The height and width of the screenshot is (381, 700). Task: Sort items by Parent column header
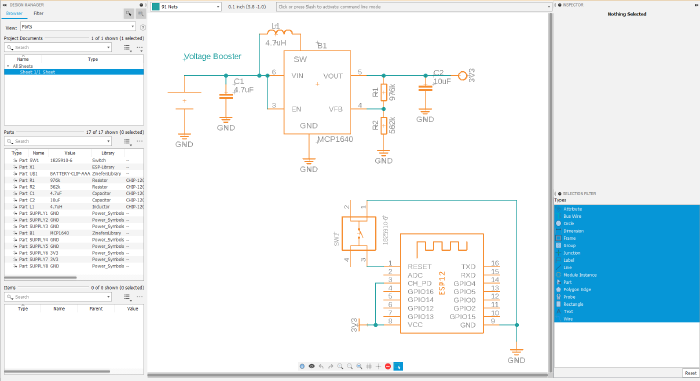(96, 309)
